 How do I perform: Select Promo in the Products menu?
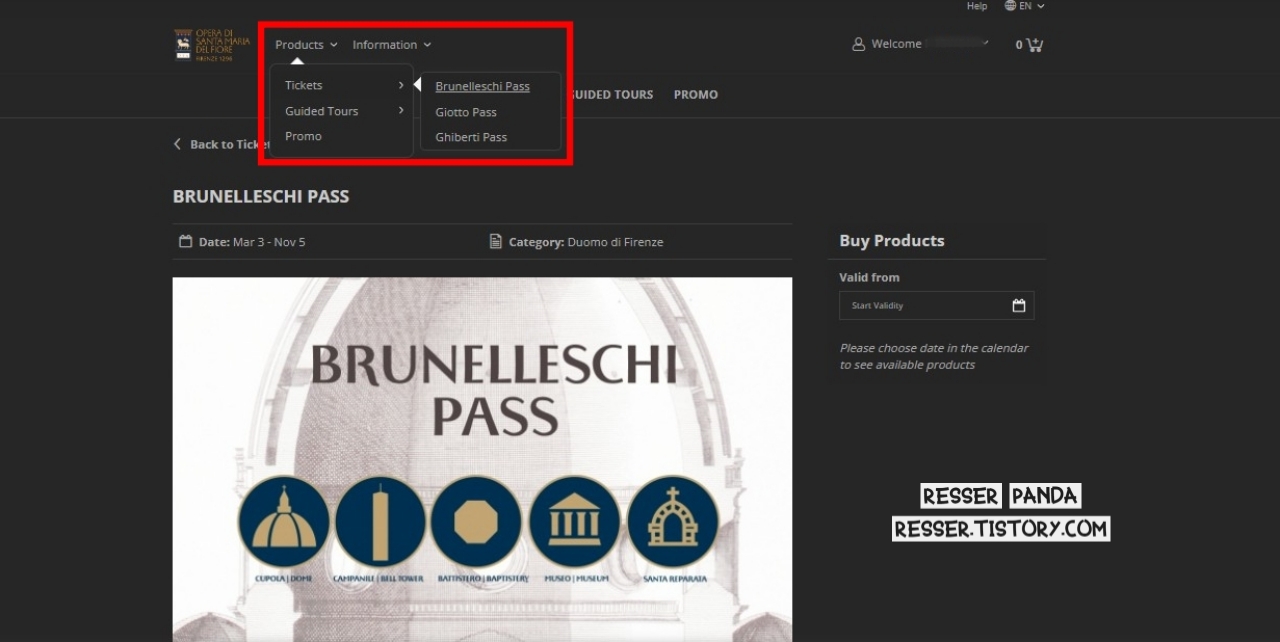click(303, 136)
